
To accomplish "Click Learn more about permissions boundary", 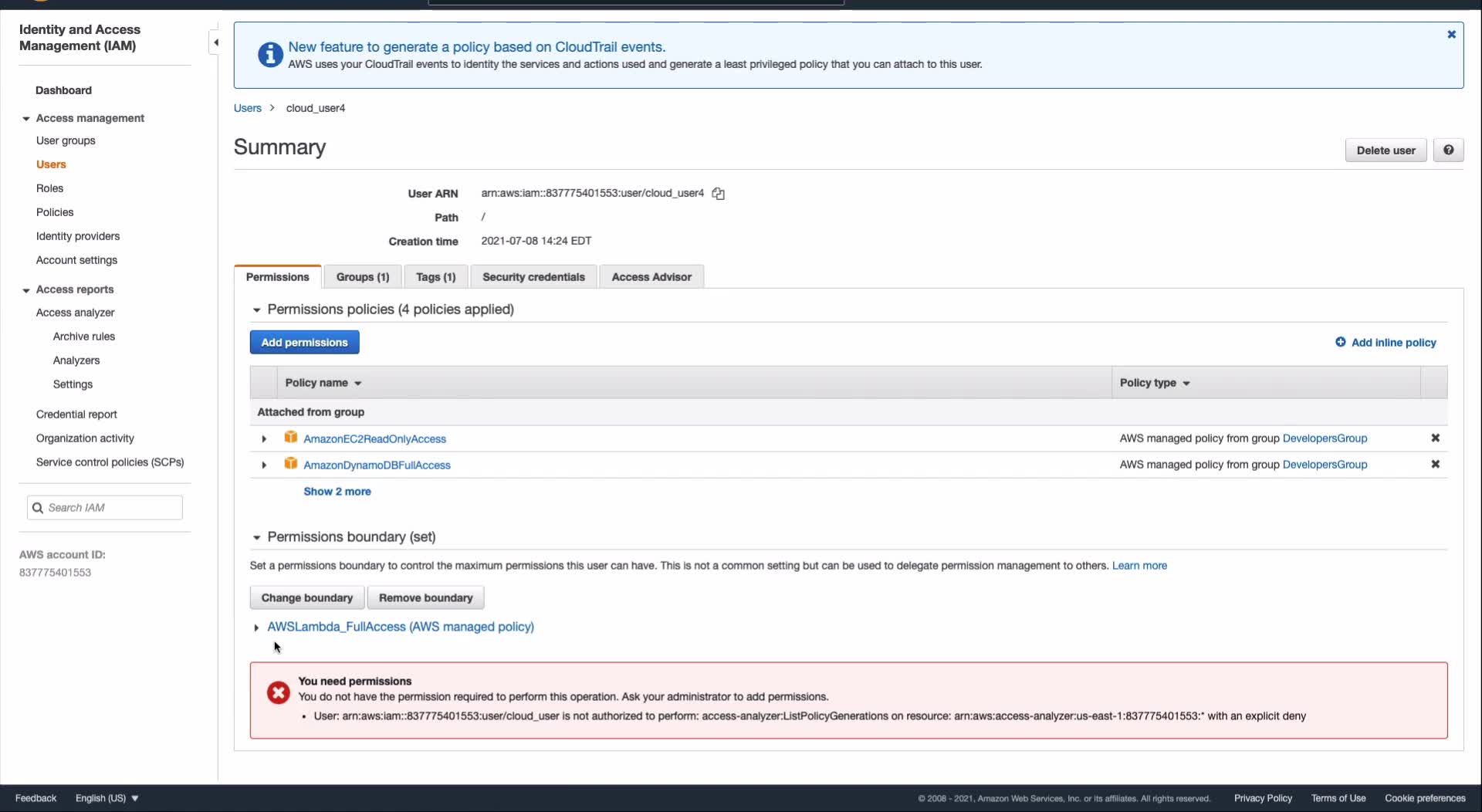I will [1139, 566].
